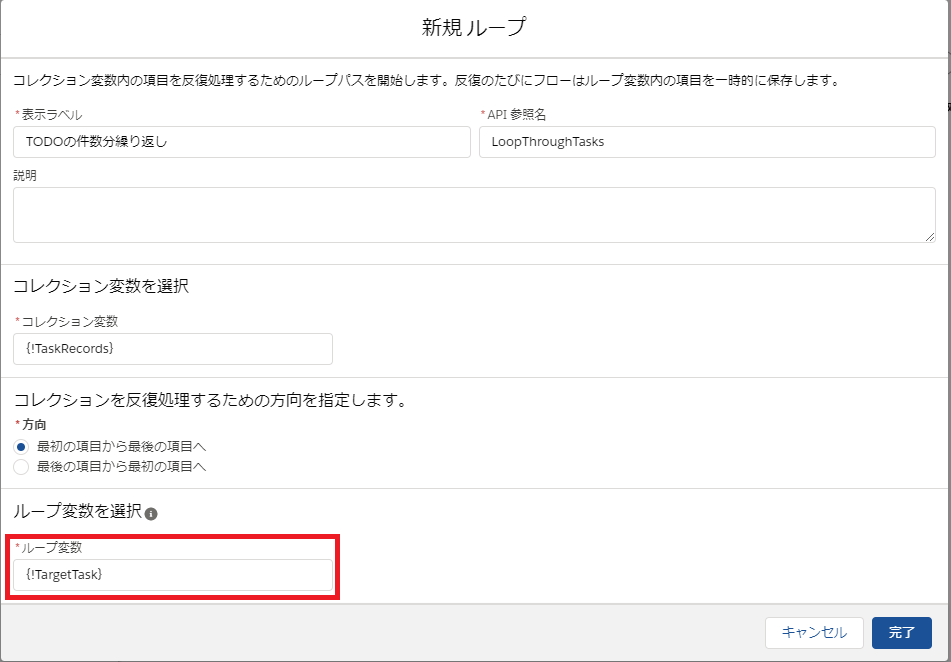Viewport: 951px width, 662px height.
Task: Select 最初の項目から最後の項目へ radio button
Action: click(x=21, y=447)
